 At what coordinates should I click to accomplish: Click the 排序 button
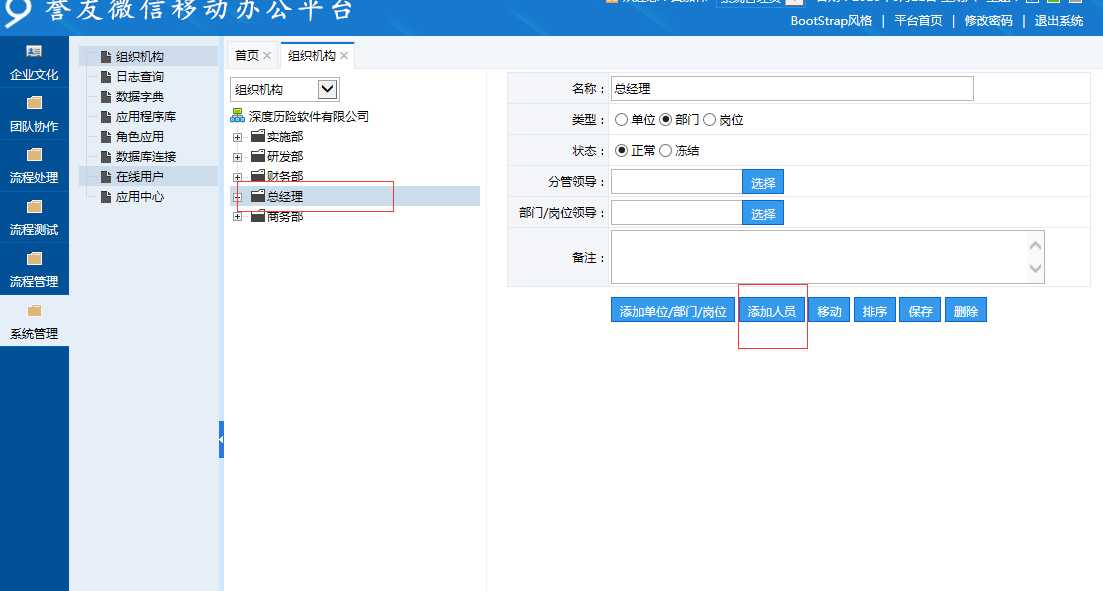pyautogui.click(x=874, y=310)
